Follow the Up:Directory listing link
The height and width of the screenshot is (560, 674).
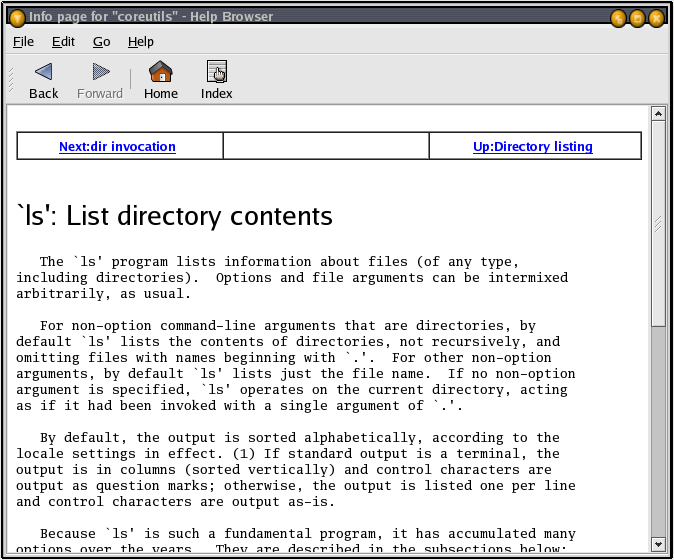click(533, 147)
